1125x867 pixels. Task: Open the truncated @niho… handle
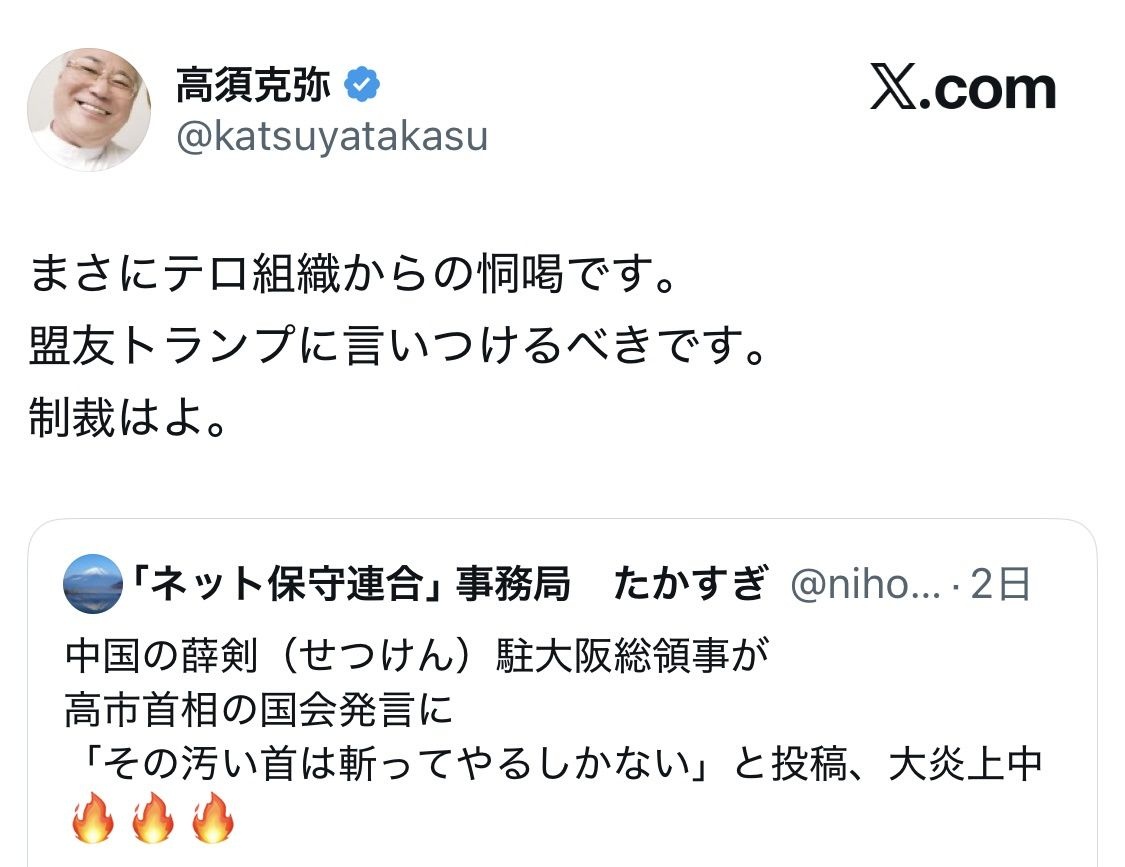(x=865, y=585)
